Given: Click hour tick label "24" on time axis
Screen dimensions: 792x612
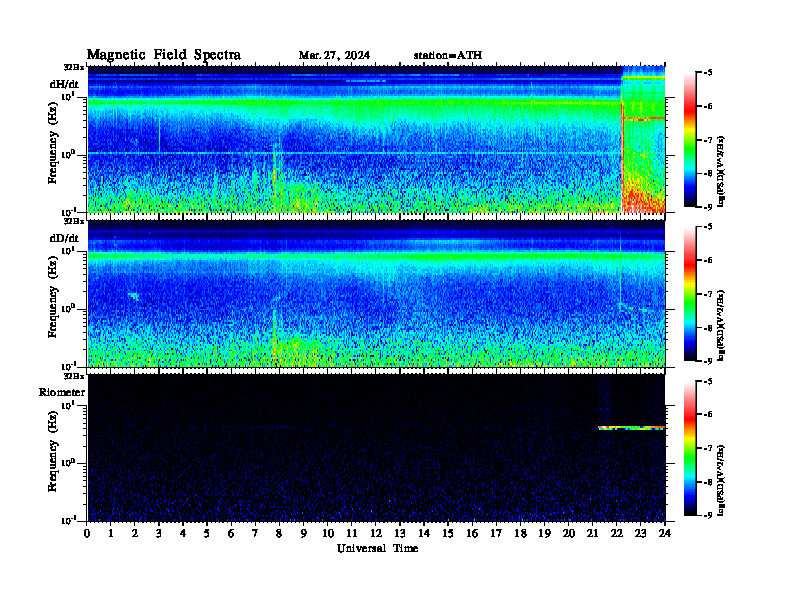Looking at the screenshot, I should click(x=665, y=533).
